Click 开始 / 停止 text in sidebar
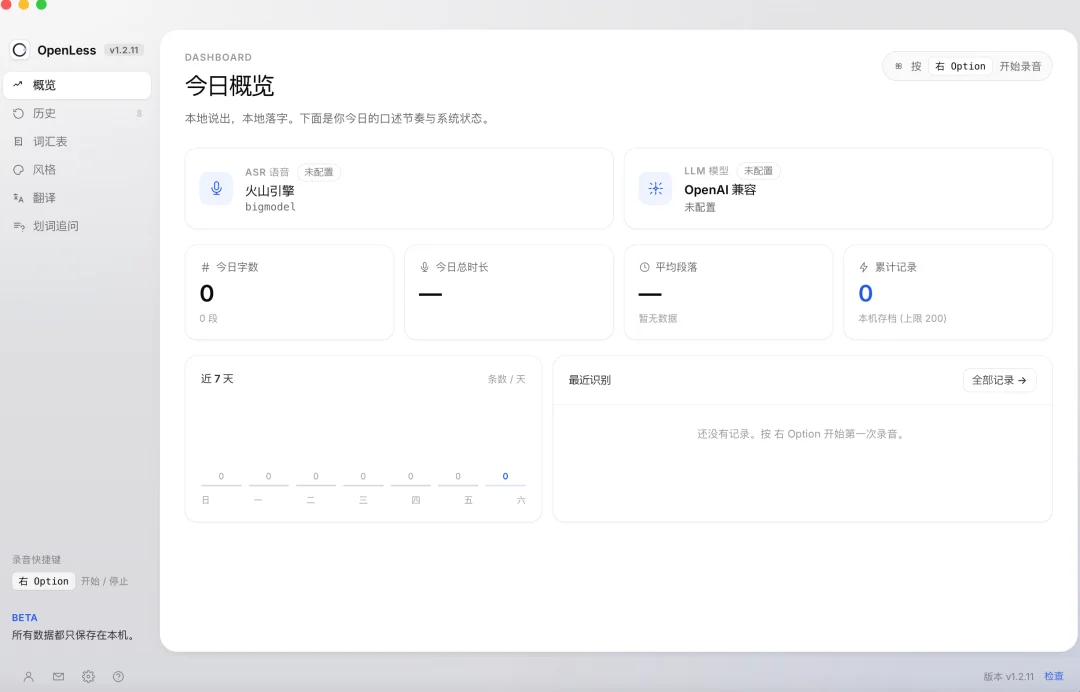 click(105, 581)
